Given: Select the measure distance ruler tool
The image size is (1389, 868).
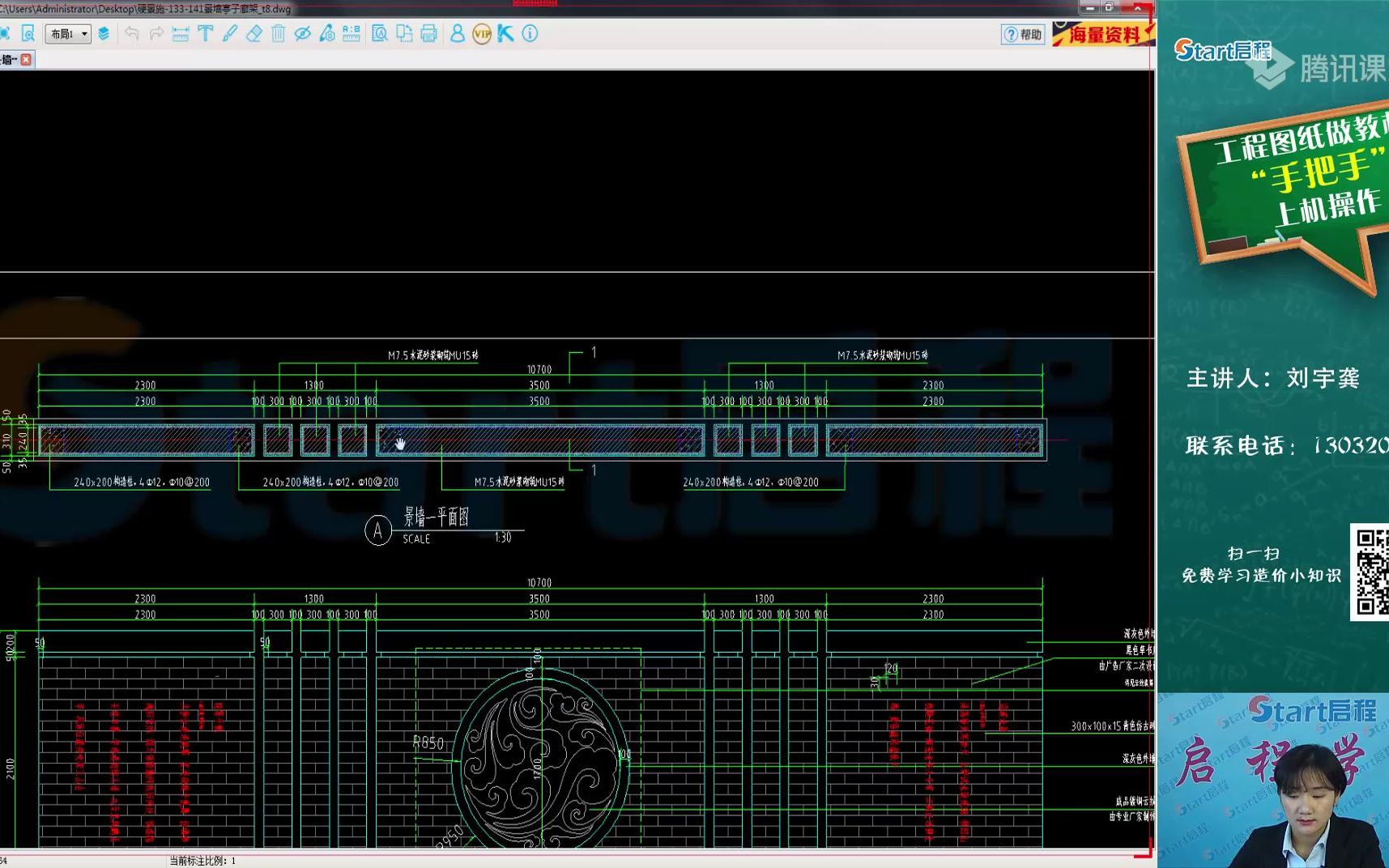Looking at the screenshot, I should pyautogui.click(x=181, y=34).
